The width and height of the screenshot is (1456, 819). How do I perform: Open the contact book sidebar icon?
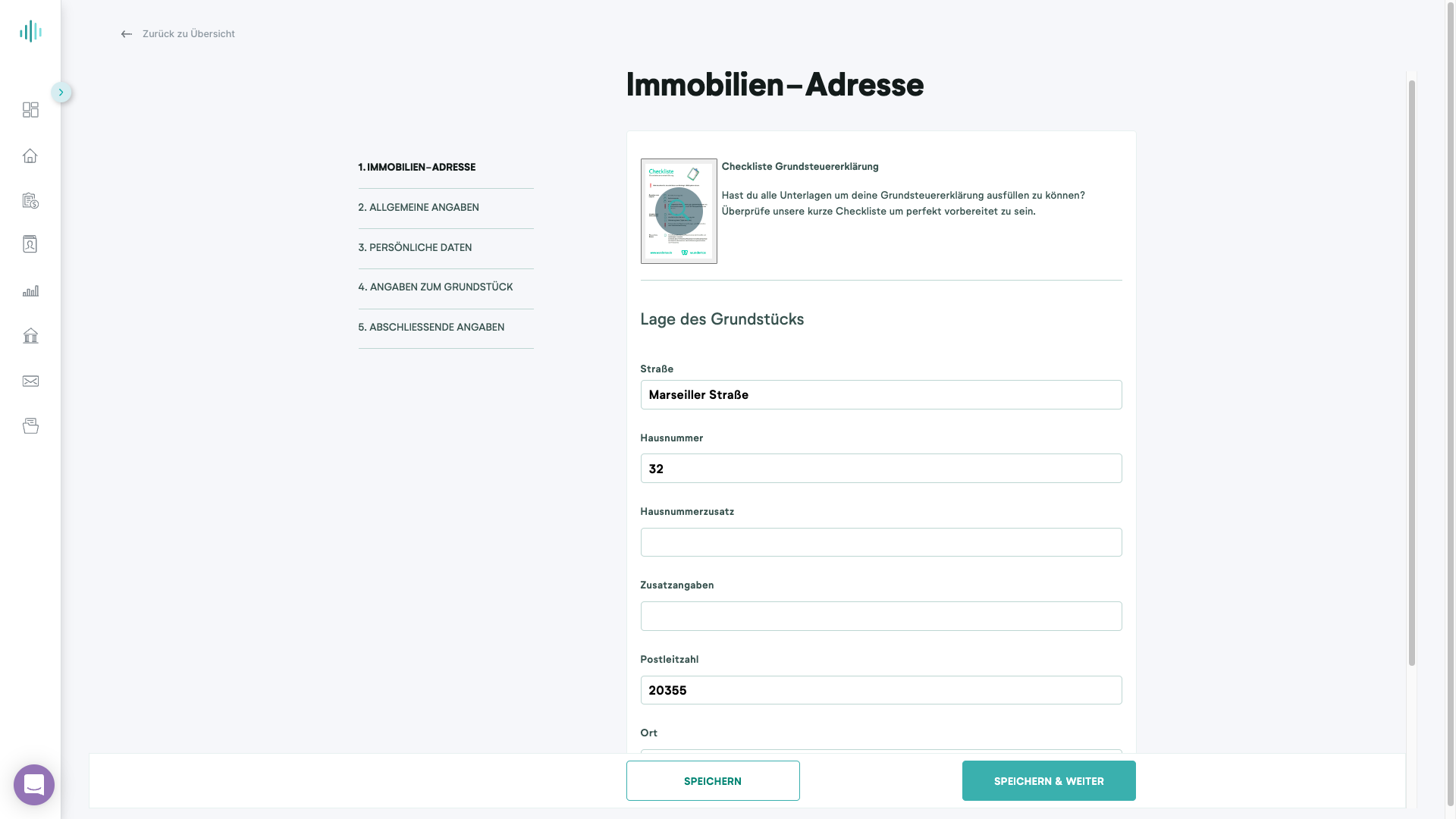(x=30, y=244)
